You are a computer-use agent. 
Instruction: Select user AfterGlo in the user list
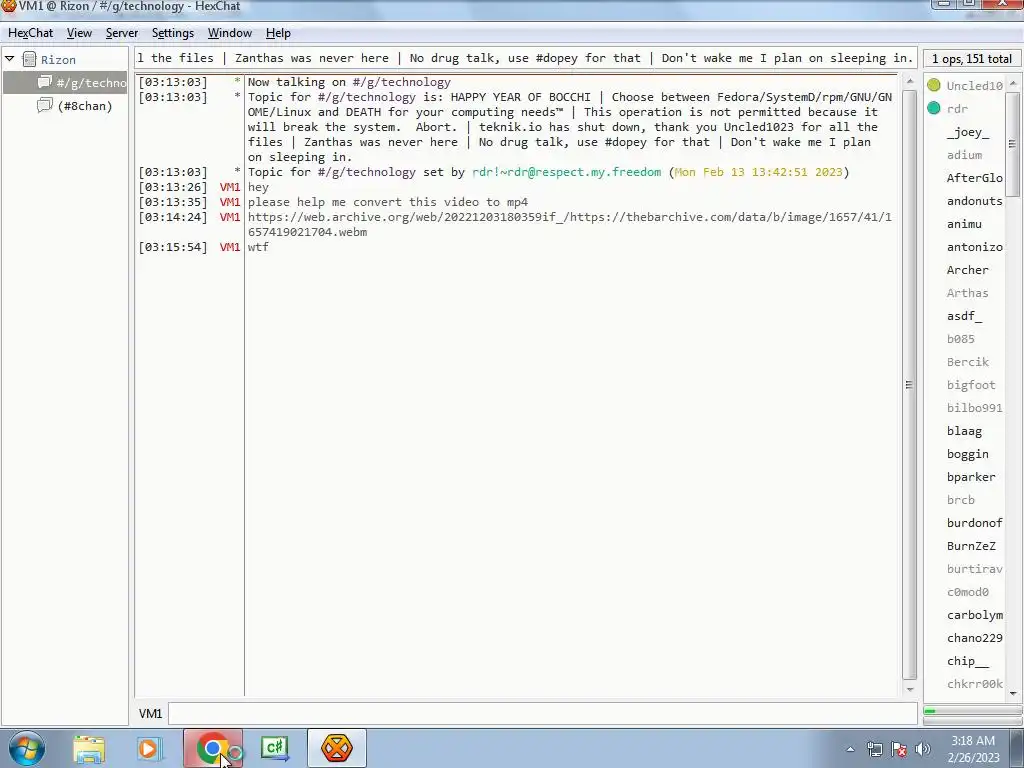(x=974, y=178)
